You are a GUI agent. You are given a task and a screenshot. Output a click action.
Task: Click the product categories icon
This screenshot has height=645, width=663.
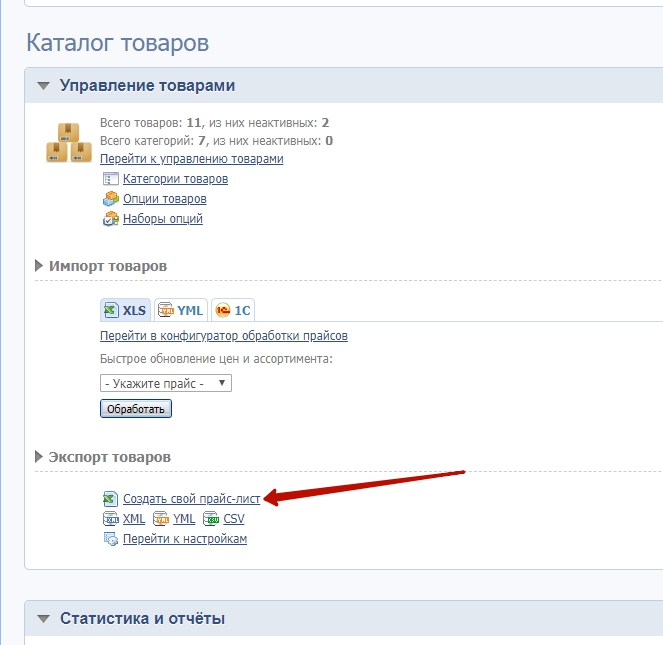click(x=111, y=179)
